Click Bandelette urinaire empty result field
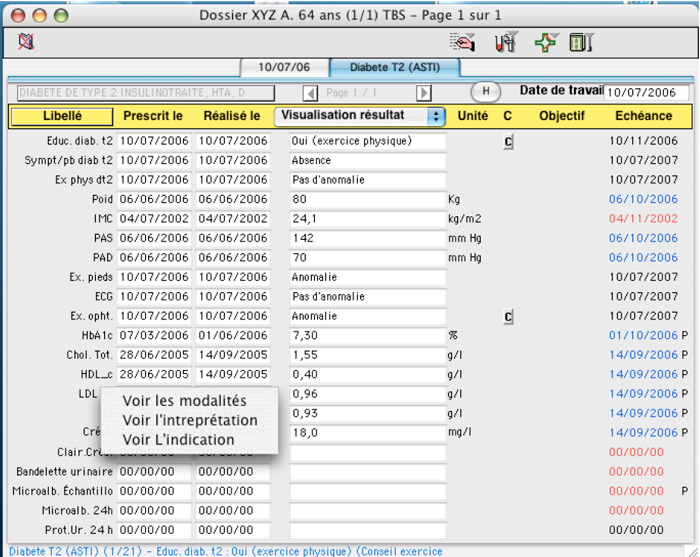The width and height of the screenshot is (700, 557). [368, 472]
